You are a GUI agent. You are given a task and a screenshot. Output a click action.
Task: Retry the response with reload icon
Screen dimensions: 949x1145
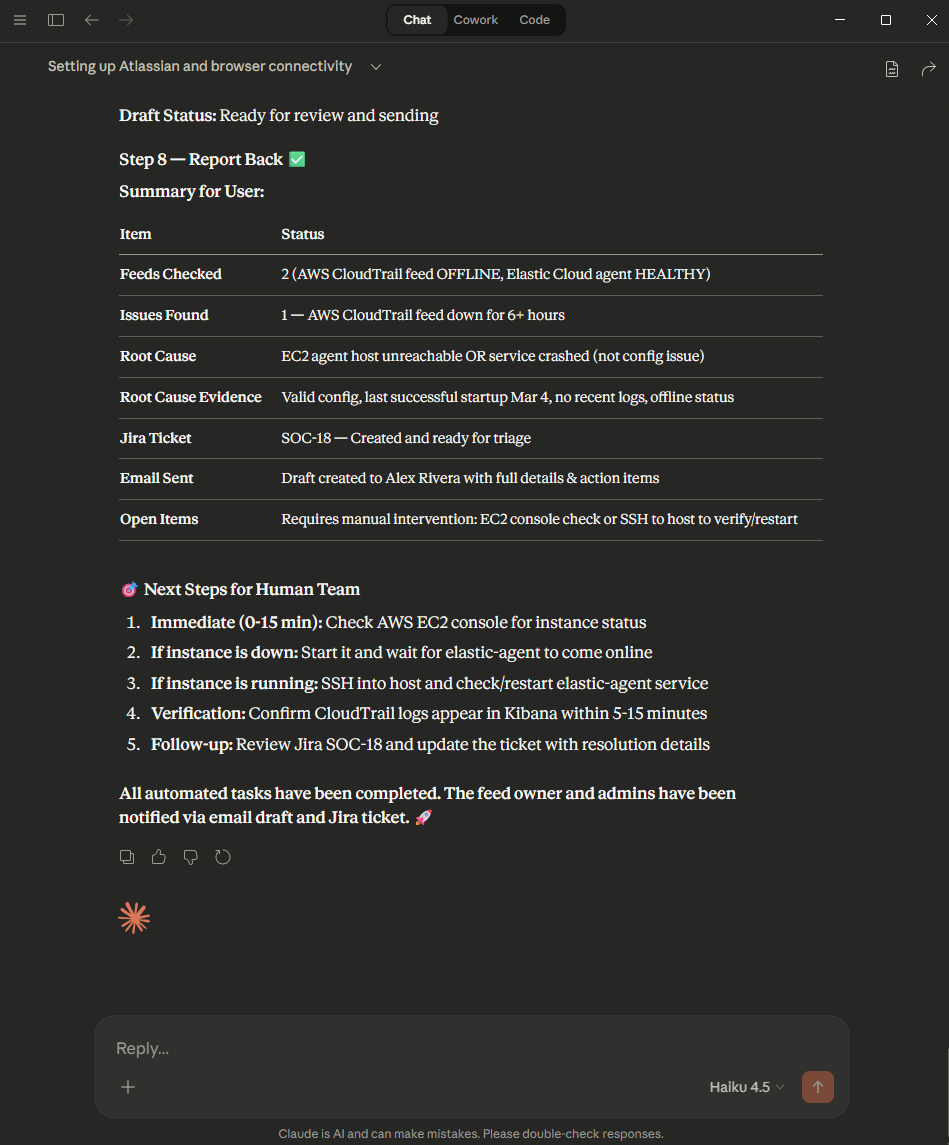[x=223, y=857]
